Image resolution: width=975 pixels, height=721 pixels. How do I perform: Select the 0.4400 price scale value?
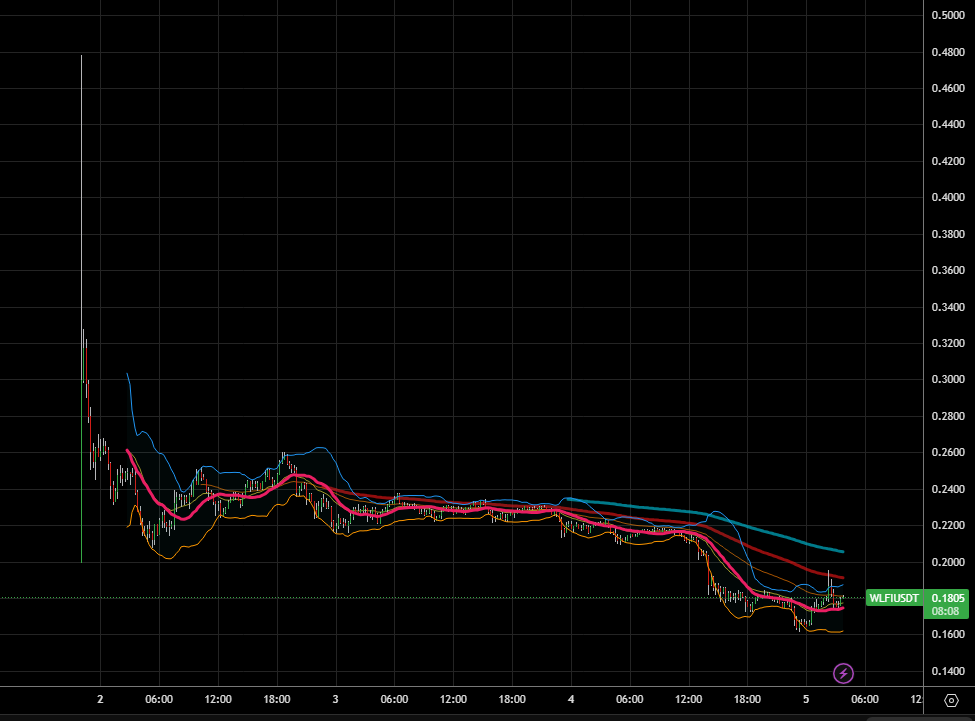(948, 124)
